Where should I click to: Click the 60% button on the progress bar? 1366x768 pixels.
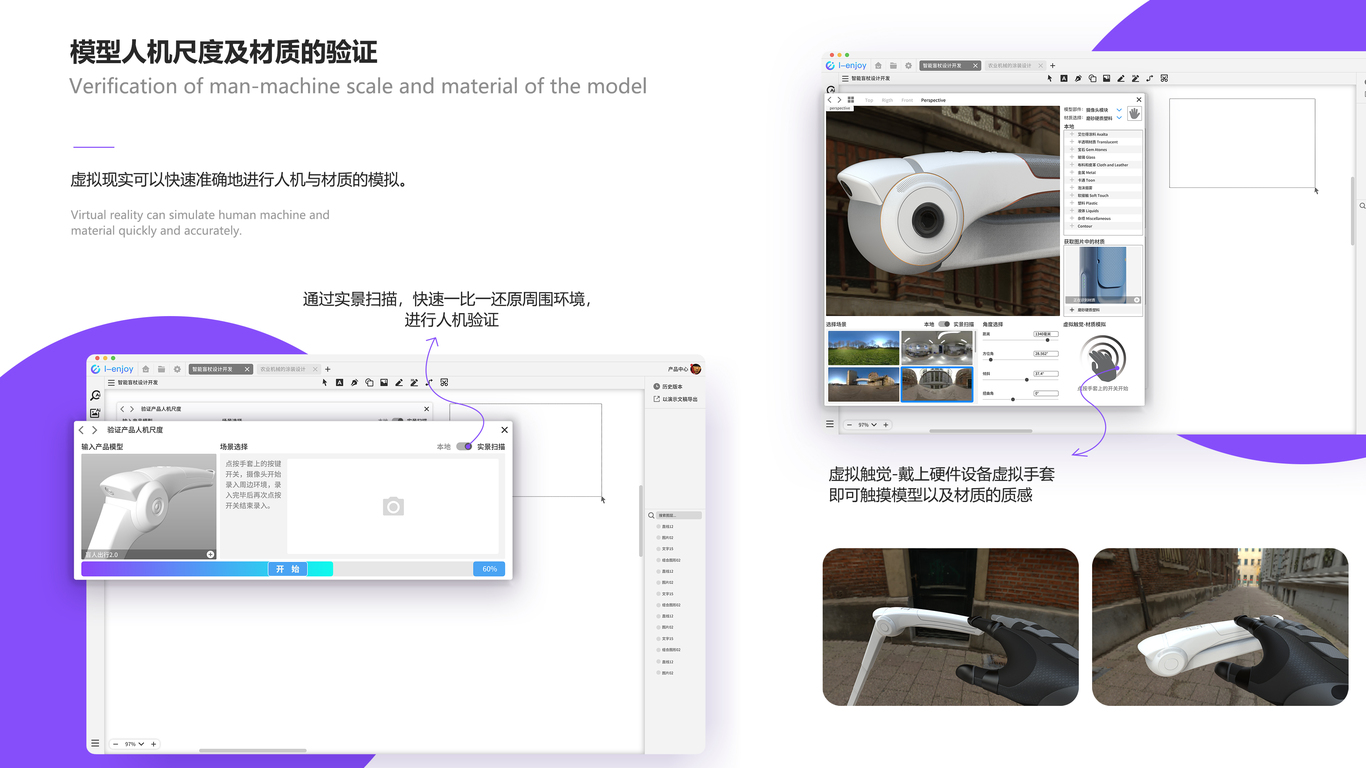[489, 569]
